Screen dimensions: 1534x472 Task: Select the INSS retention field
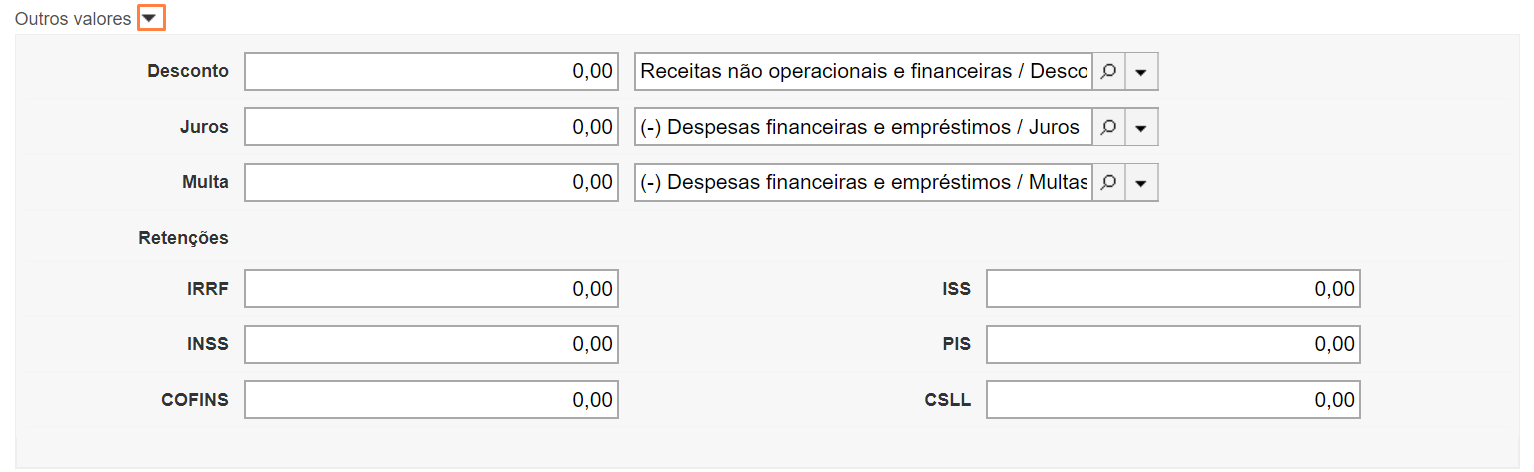point(431,344)
